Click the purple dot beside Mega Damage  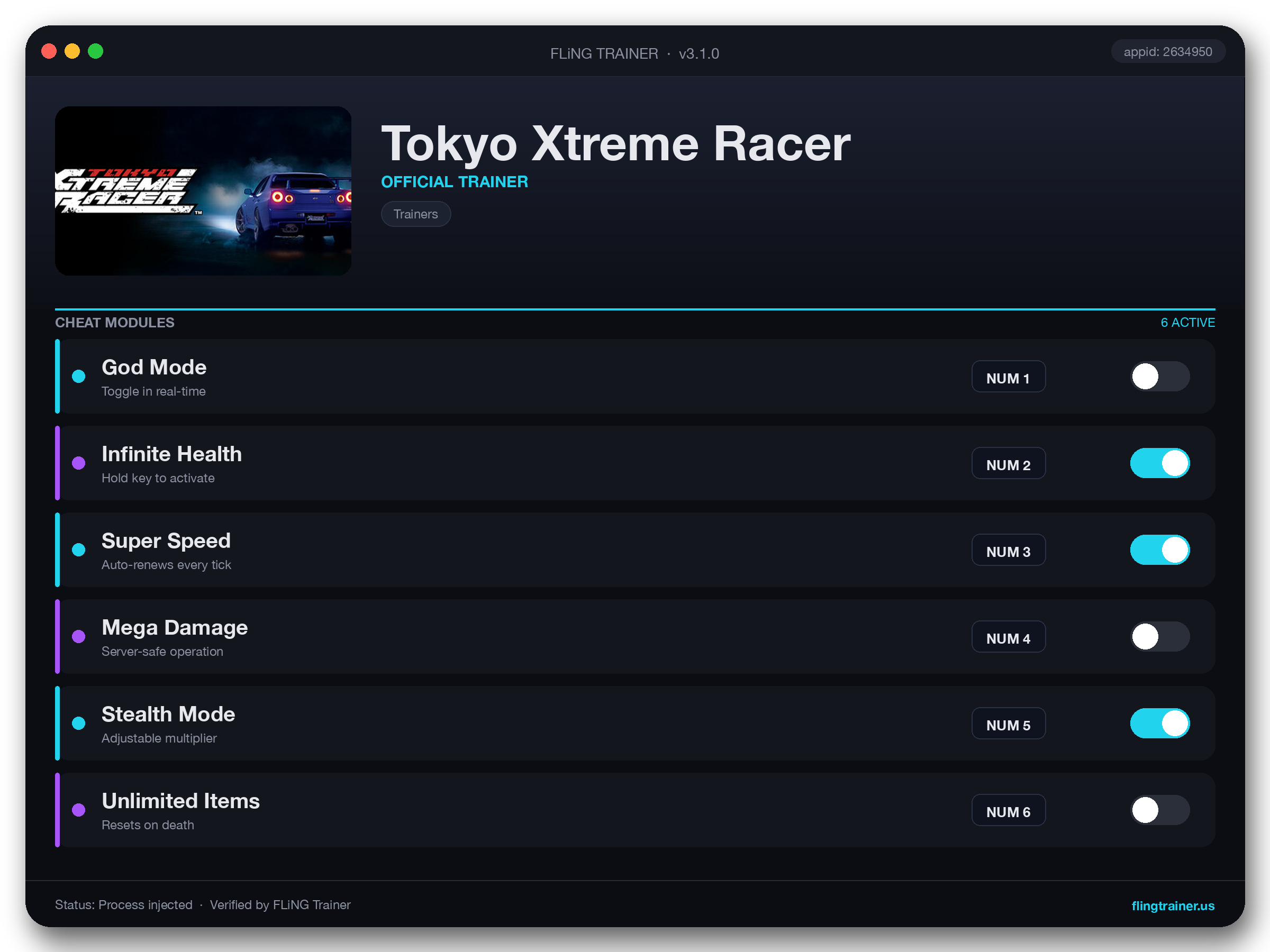tap(79, 636)
